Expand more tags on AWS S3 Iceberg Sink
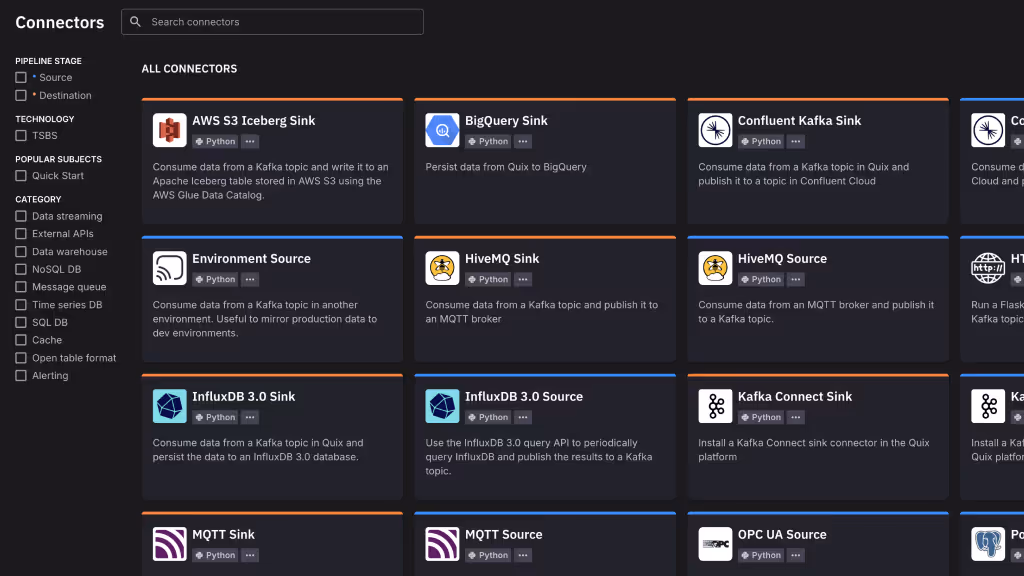Screen dimensions: 1024x576 250,141
